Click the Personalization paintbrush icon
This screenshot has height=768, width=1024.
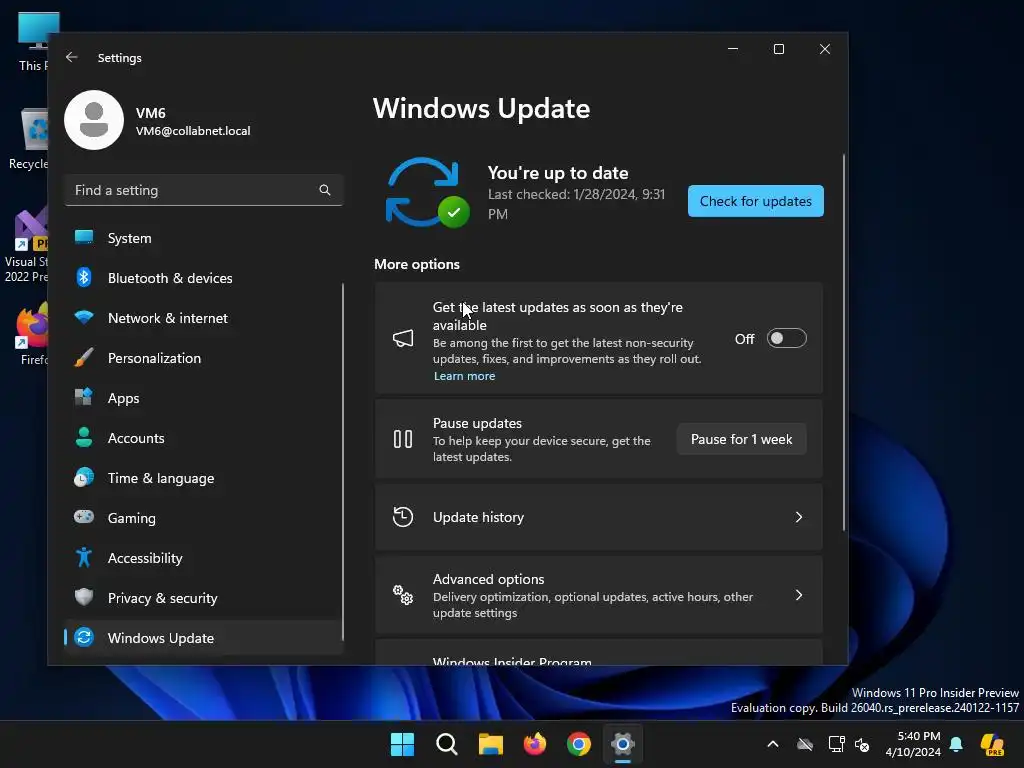pos(84,357)
